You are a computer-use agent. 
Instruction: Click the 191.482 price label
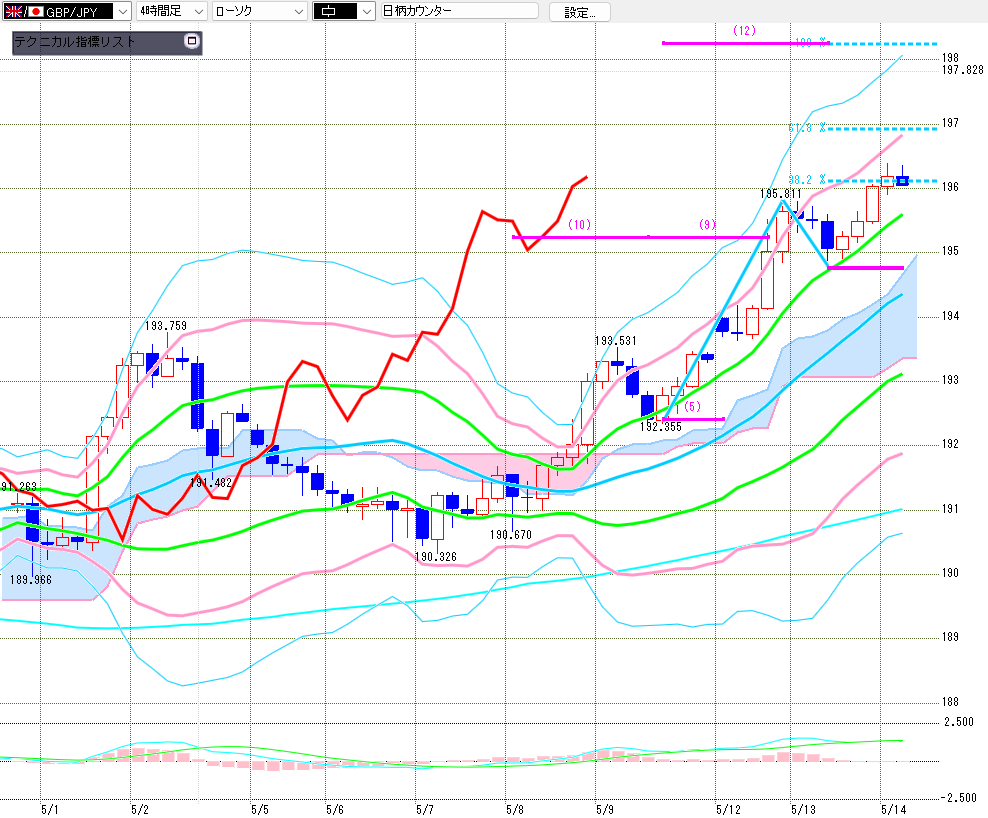[210, 483]
